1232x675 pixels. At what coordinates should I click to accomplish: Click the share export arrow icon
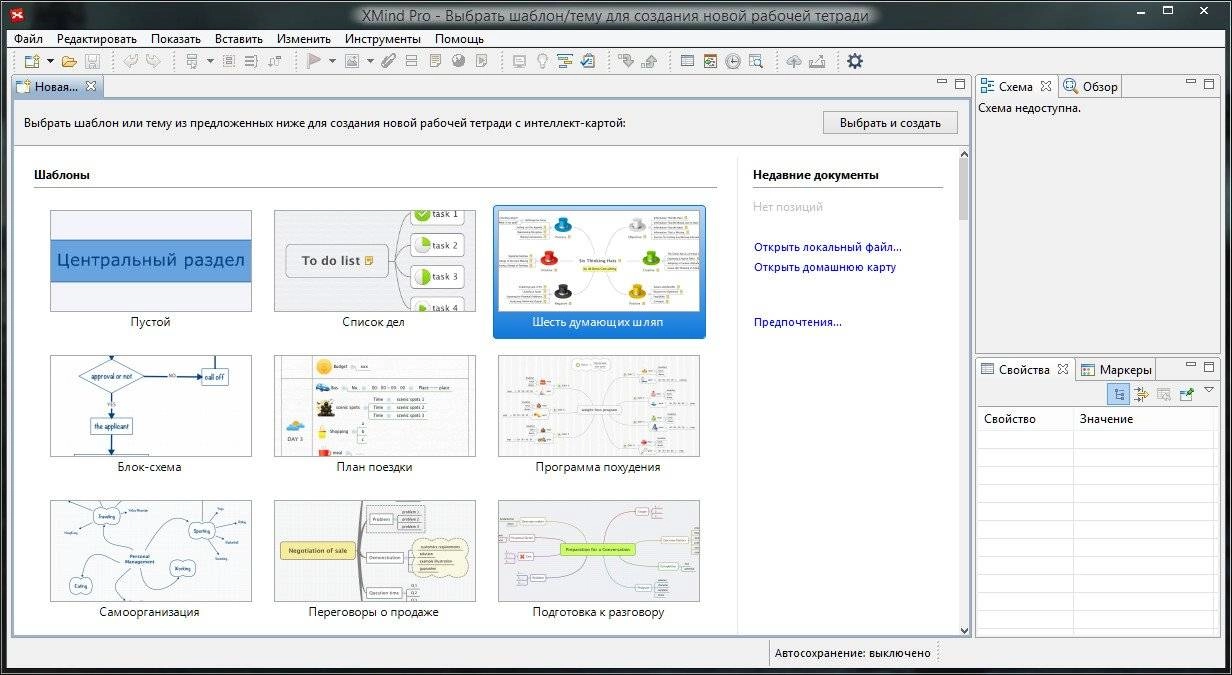coord(817,61)
